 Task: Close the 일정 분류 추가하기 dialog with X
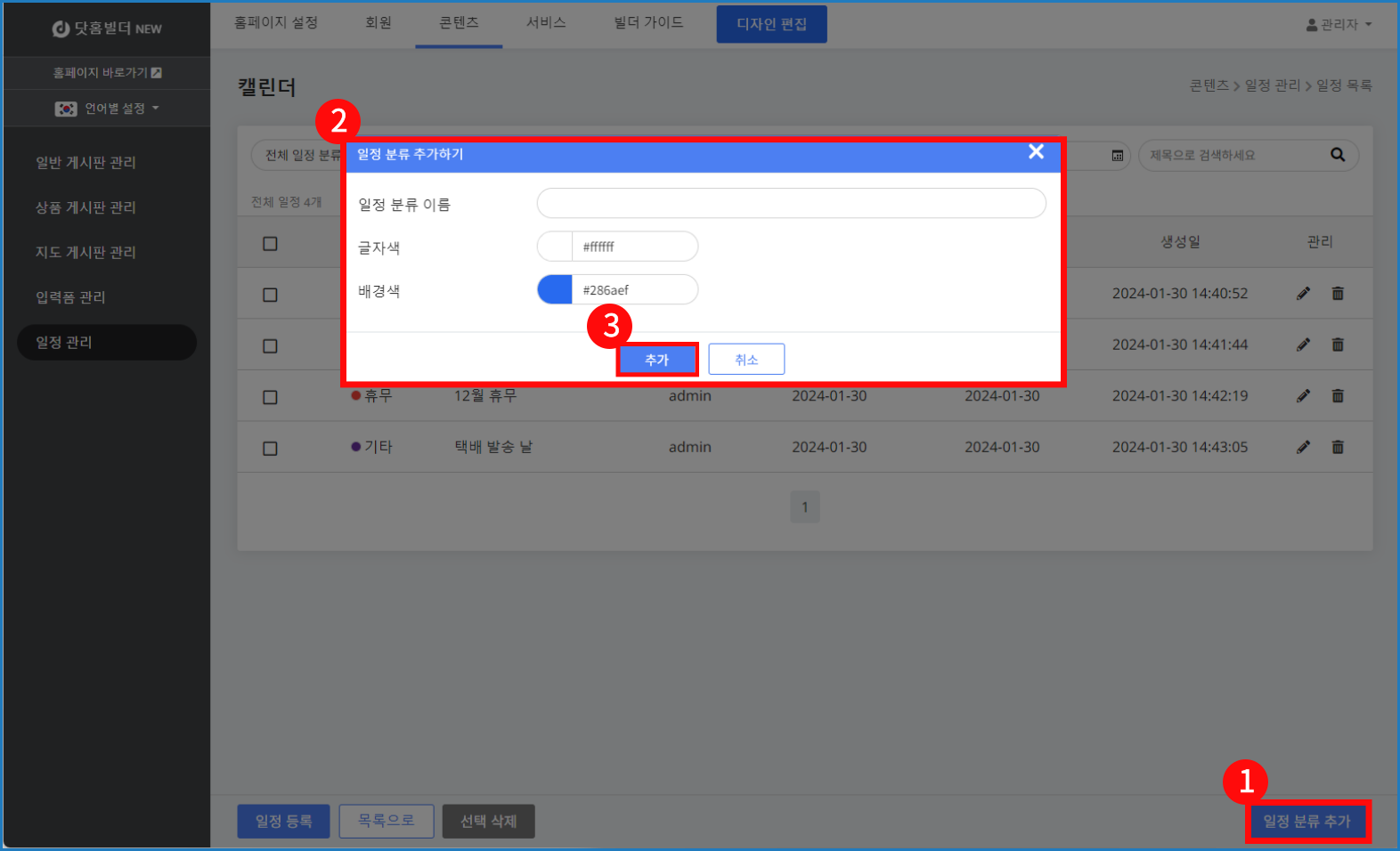click(x=1036, y=152)
